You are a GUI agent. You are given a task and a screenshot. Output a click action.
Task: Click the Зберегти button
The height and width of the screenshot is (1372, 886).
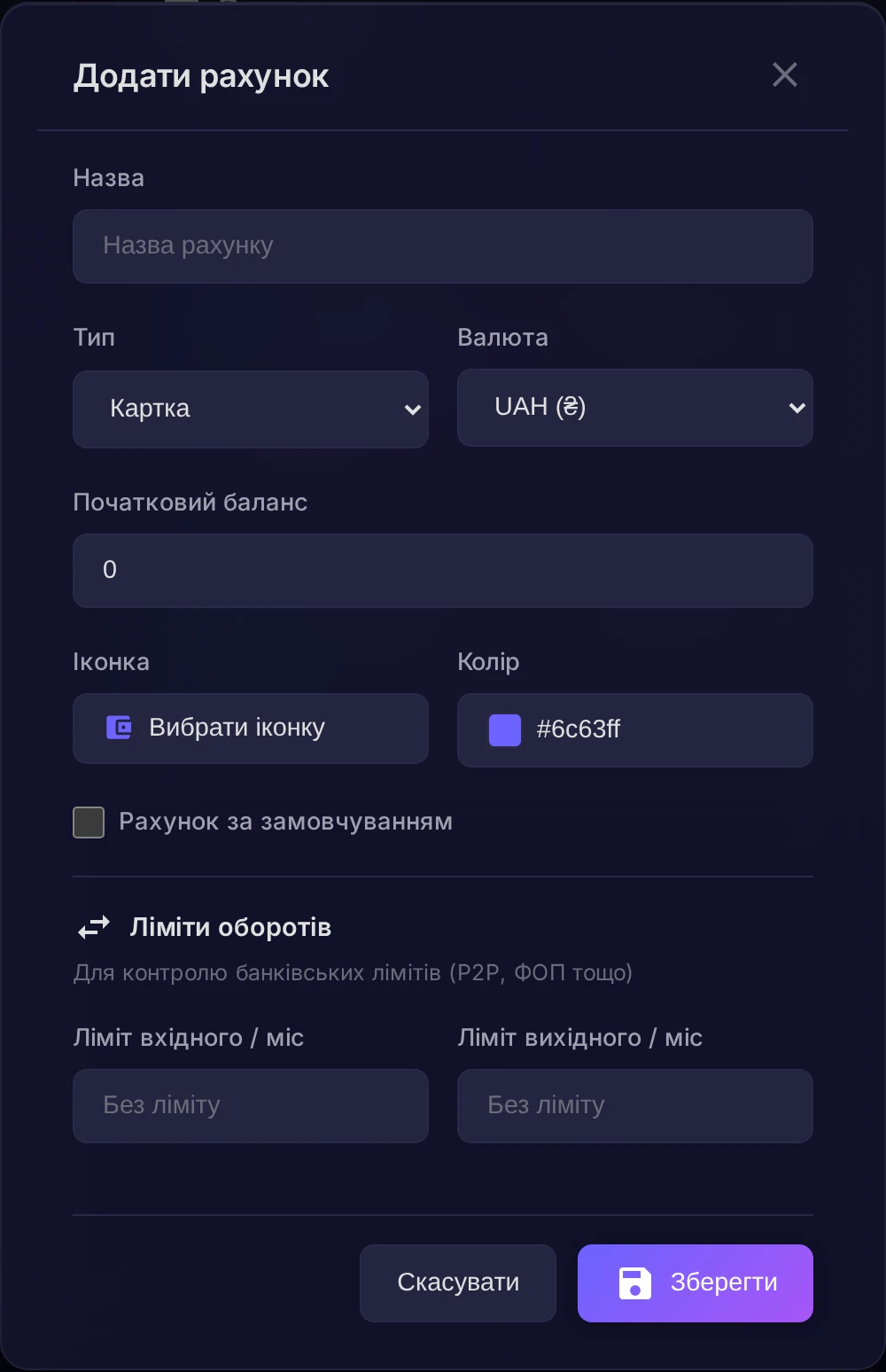coord(696,1283)
